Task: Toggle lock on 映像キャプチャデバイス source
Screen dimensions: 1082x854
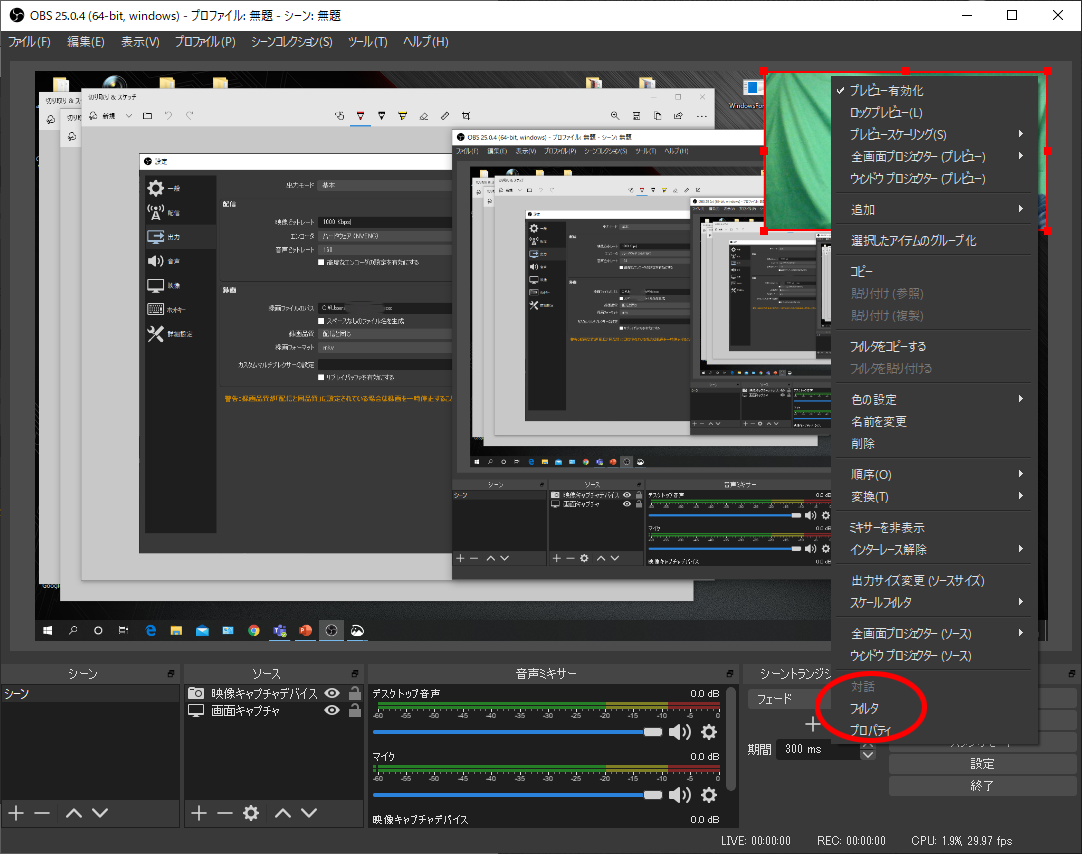Action: pyautogui.click(x=355, y=693)
